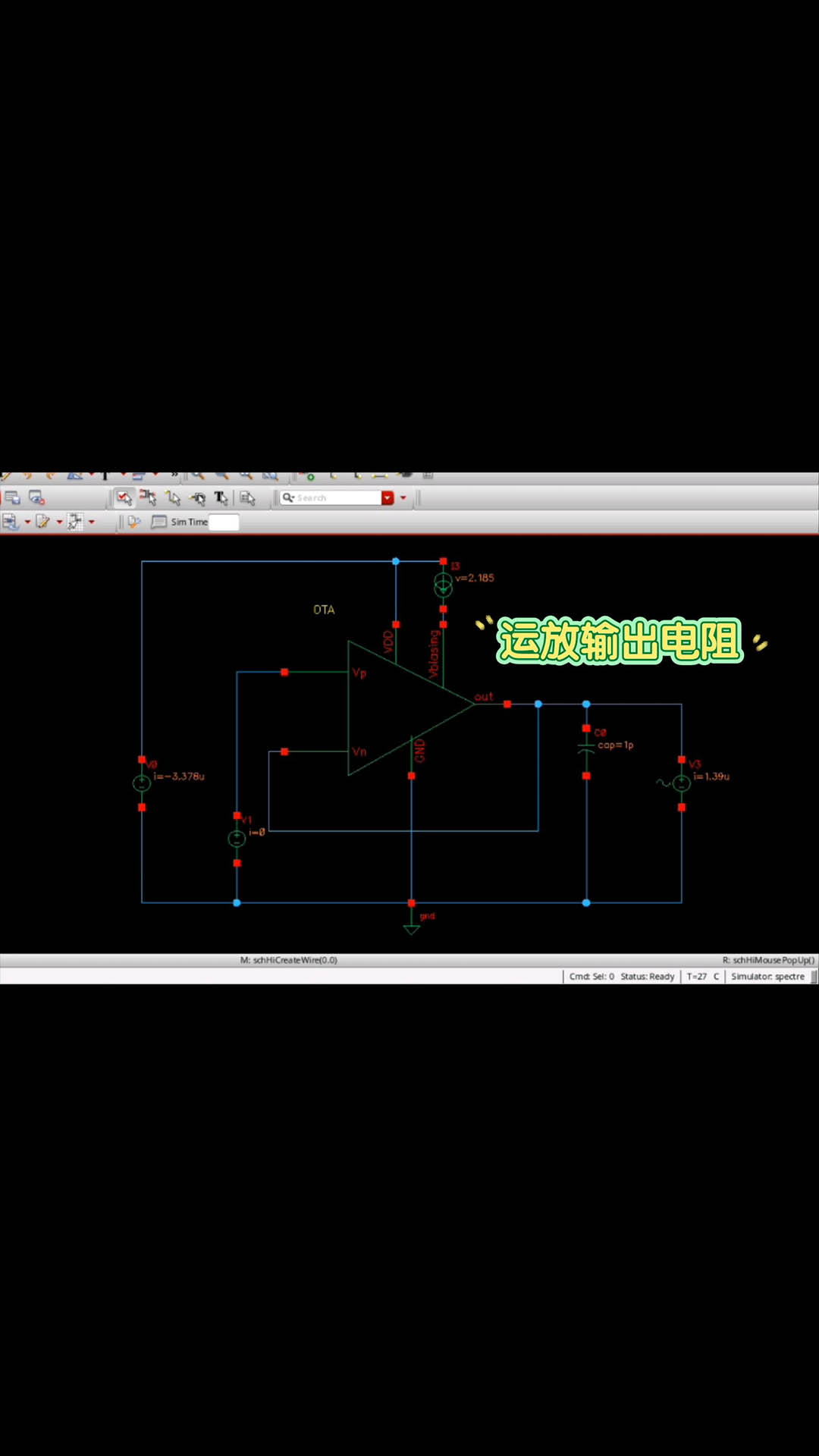Click the 'Cmd: Sel: 0' status entry
The image size is (819, 1456).
pyautogui.click(x=591, y=977)
